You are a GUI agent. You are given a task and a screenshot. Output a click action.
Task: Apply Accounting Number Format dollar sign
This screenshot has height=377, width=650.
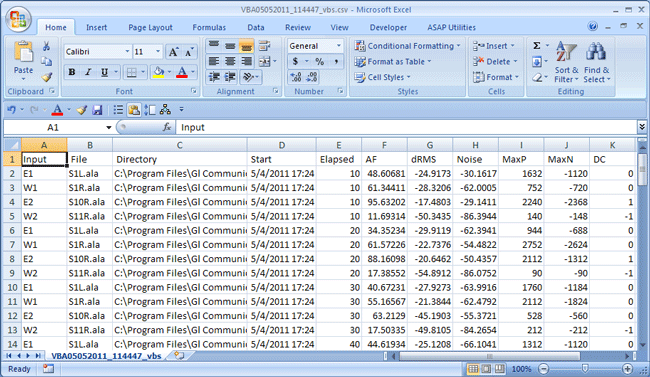(295, 61)
